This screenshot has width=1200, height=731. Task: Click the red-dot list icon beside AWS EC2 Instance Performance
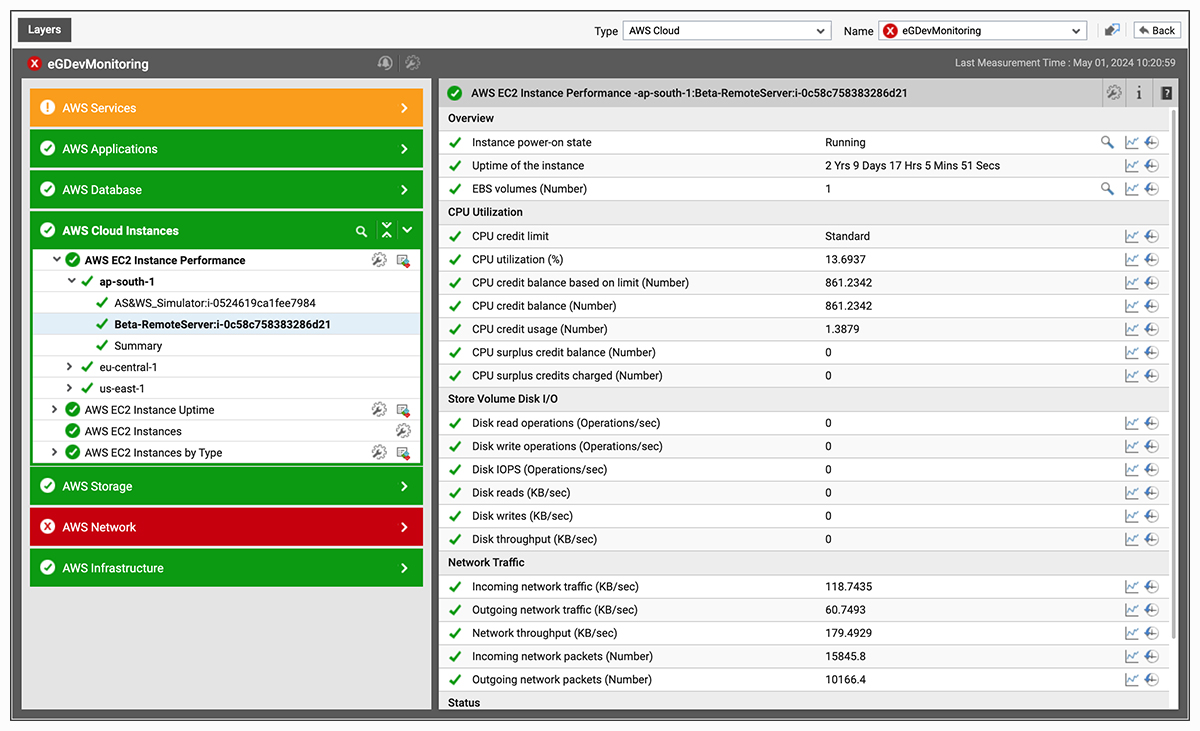(403, 260)
